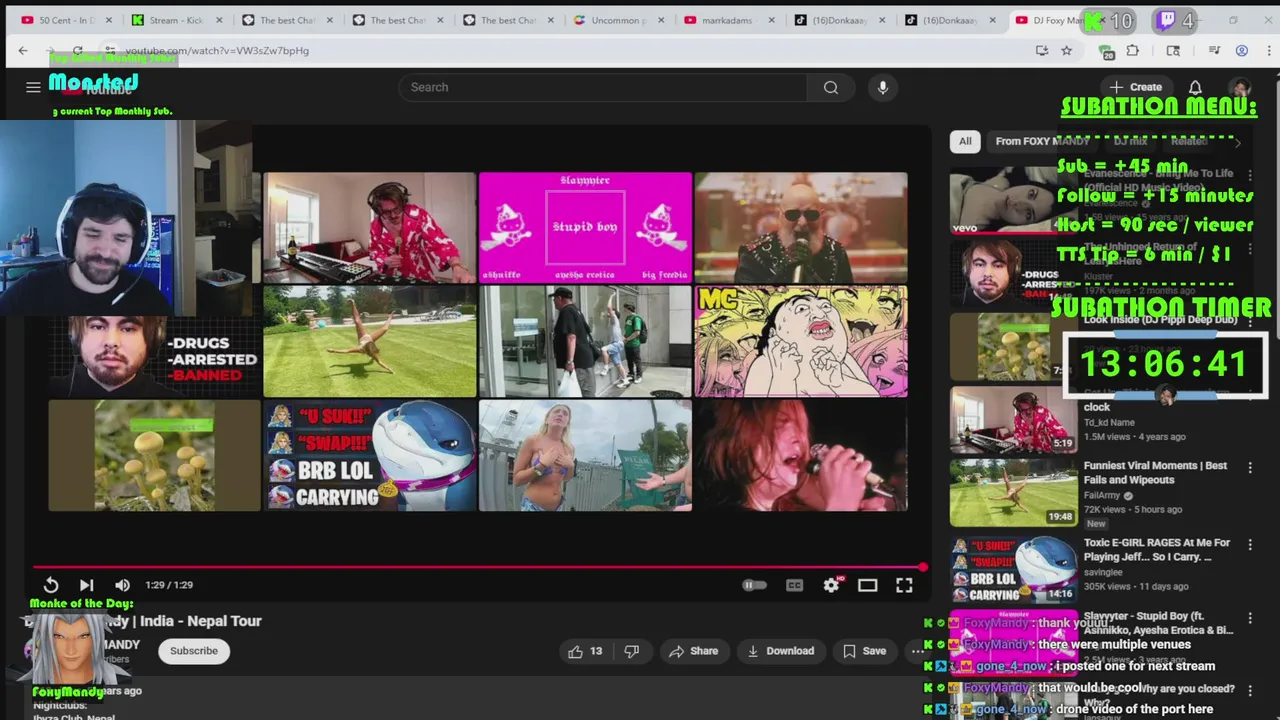Select the All filter chip
Screen dimensions: 1280x720
click(x=965, y=141)
